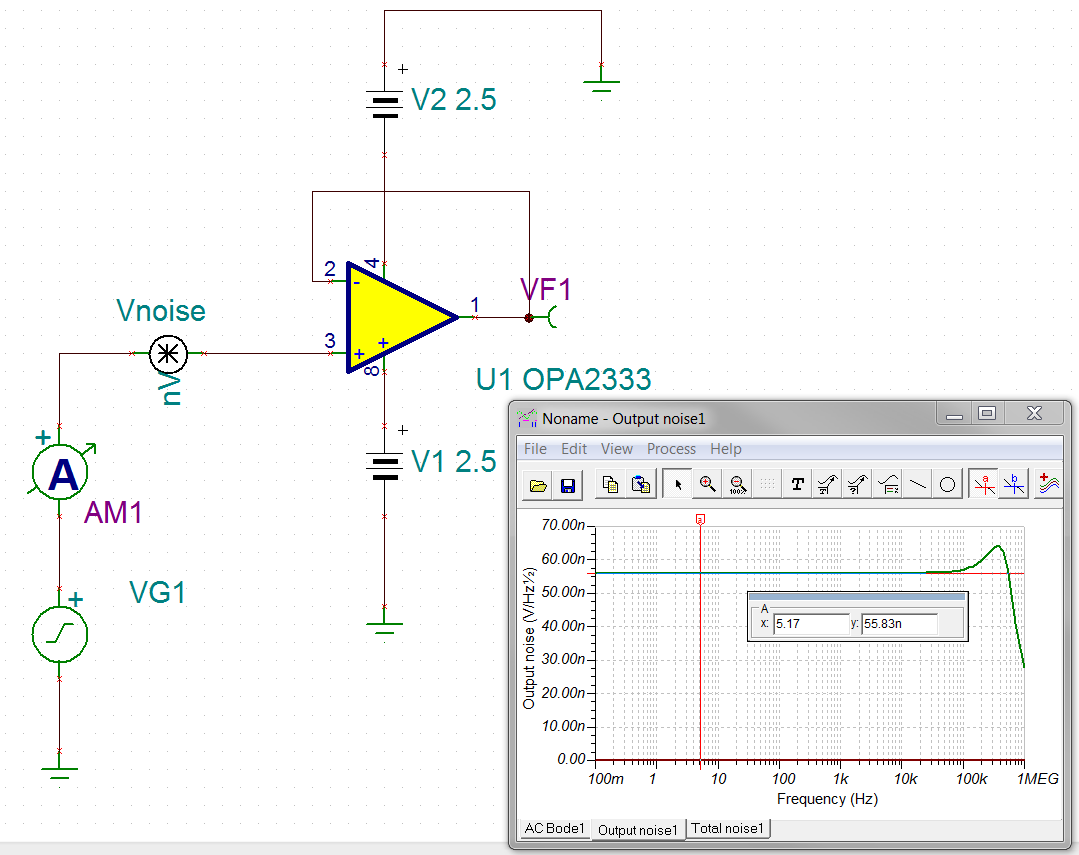Viewport: 1079px width, 855px height.
Task: Select the AM1 ammeter symbol
Action: (61, 472)
